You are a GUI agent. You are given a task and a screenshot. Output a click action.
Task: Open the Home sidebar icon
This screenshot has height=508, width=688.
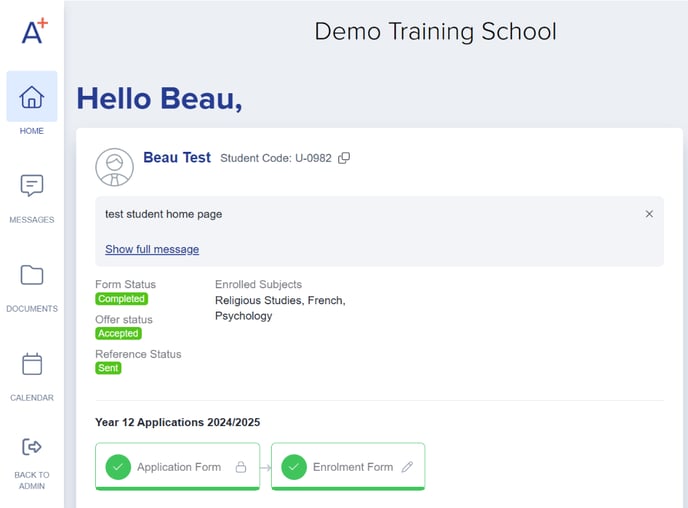(32, 97)
